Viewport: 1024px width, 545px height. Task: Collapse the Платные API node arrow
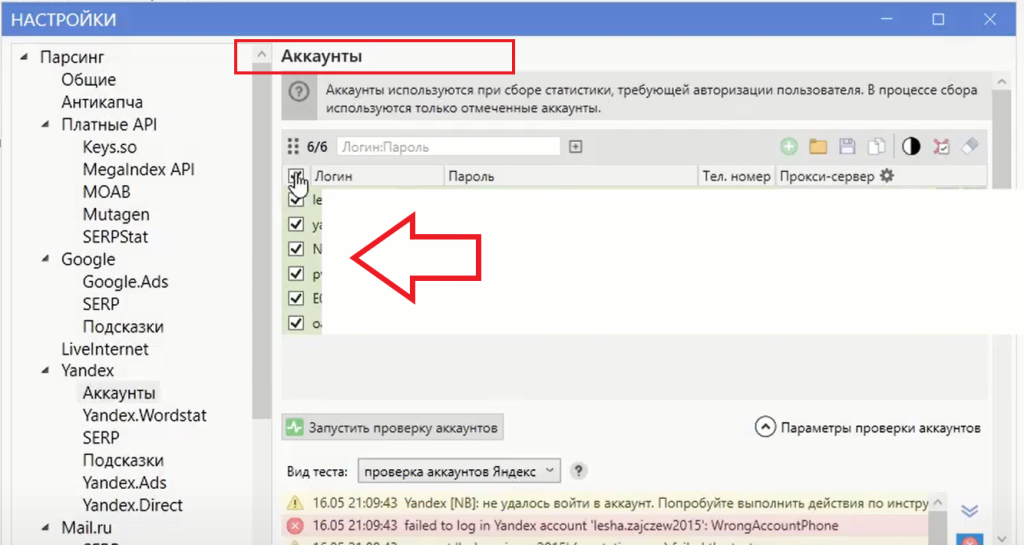point(45,124)
